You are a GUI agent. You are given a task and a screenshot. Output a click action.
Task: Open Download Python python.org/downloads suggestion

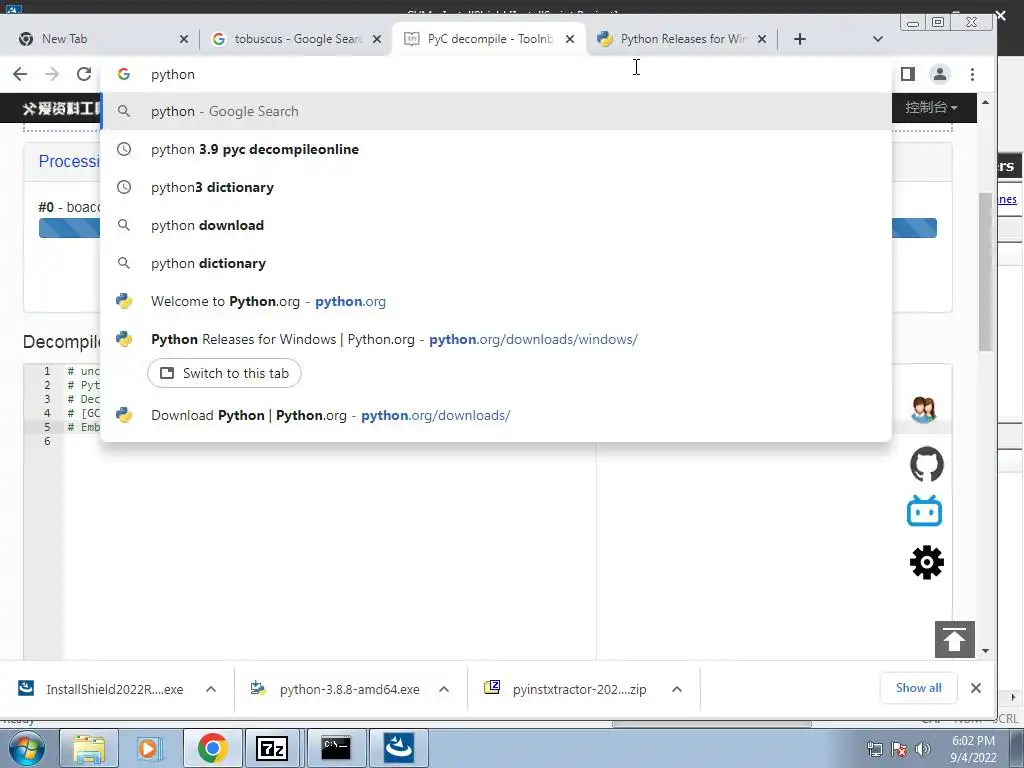click(x=496, y=415)
